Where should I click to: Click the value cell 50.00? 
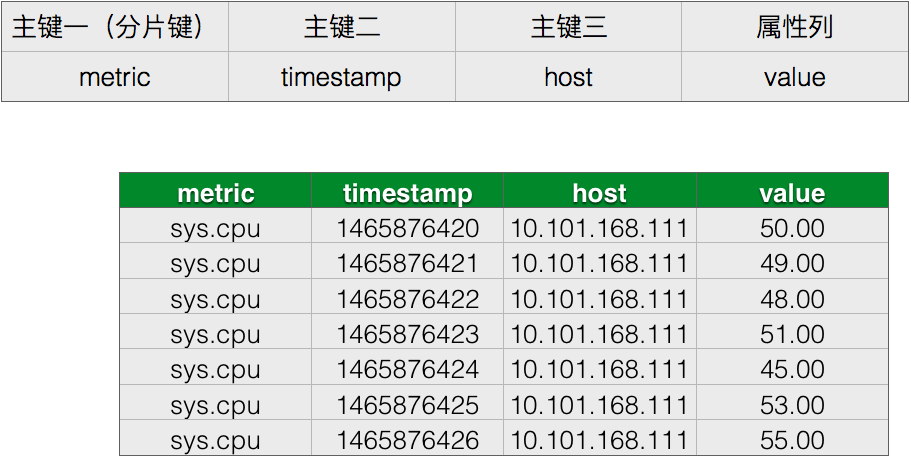pyautogui.click(x=792, y=226)
